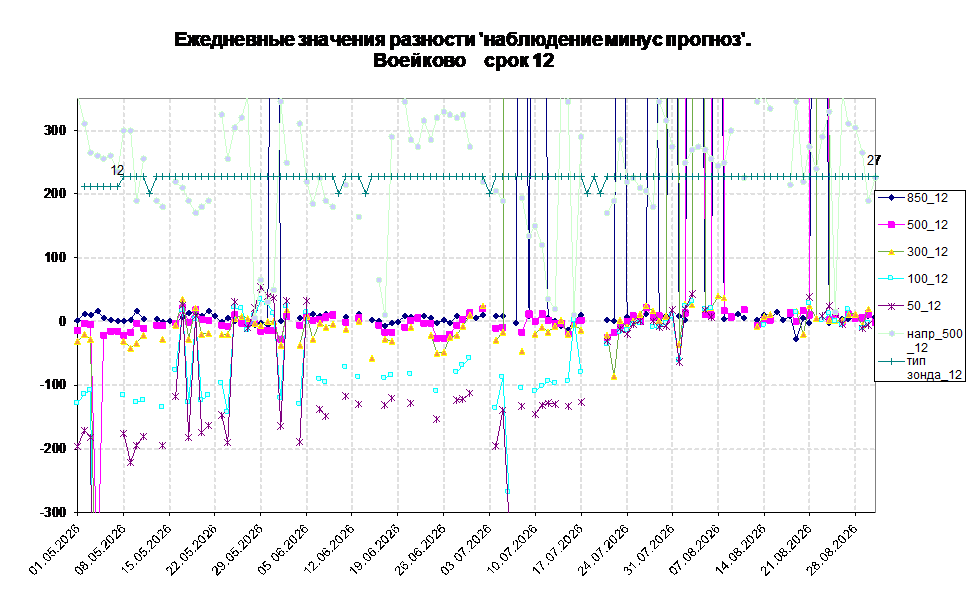976x599 pixels.
Task: Click the data label 12 near the sonde type line
Action: pos(118,170)
